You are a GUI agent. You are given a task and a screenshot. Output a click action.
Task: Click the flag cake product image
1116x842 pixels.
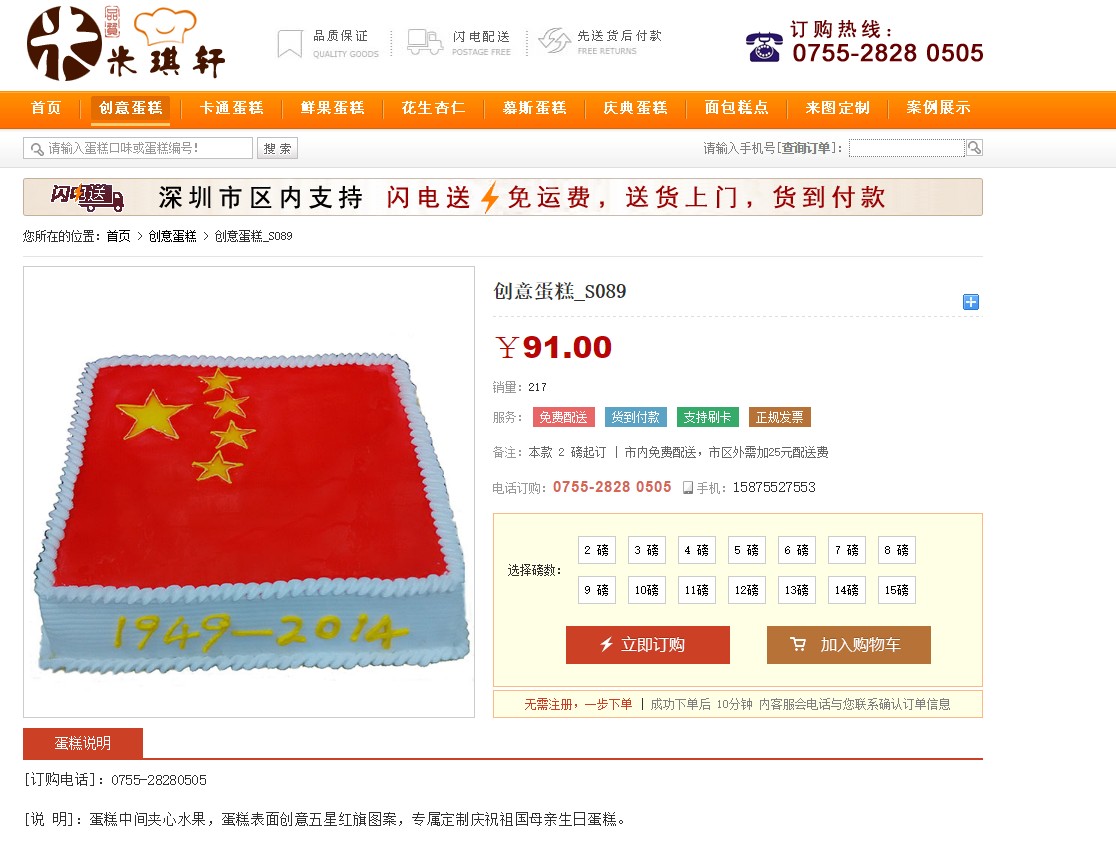click(x=249, y=492)
